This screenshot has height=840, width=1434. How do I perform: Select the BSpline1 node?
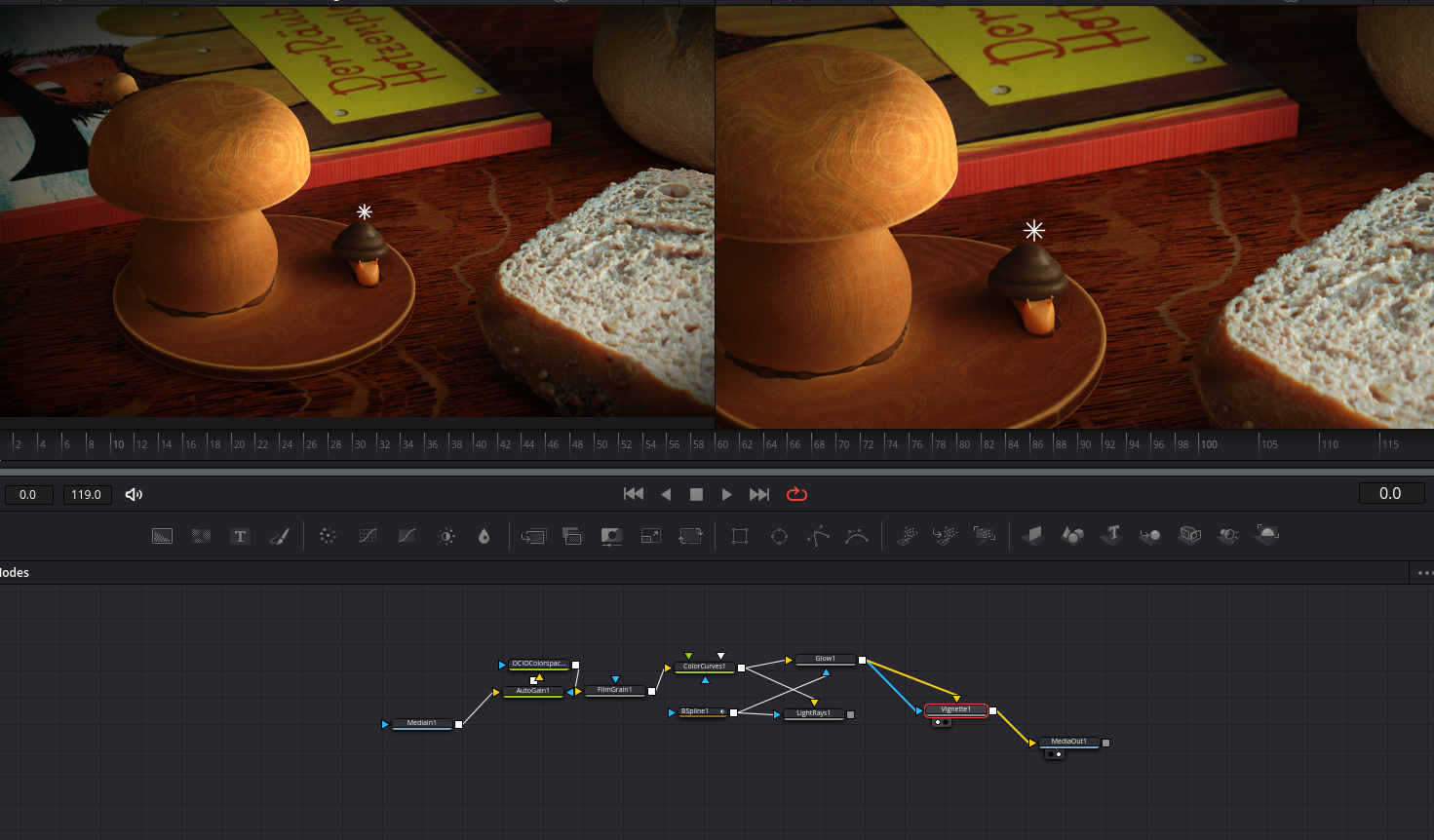point(702,711)
